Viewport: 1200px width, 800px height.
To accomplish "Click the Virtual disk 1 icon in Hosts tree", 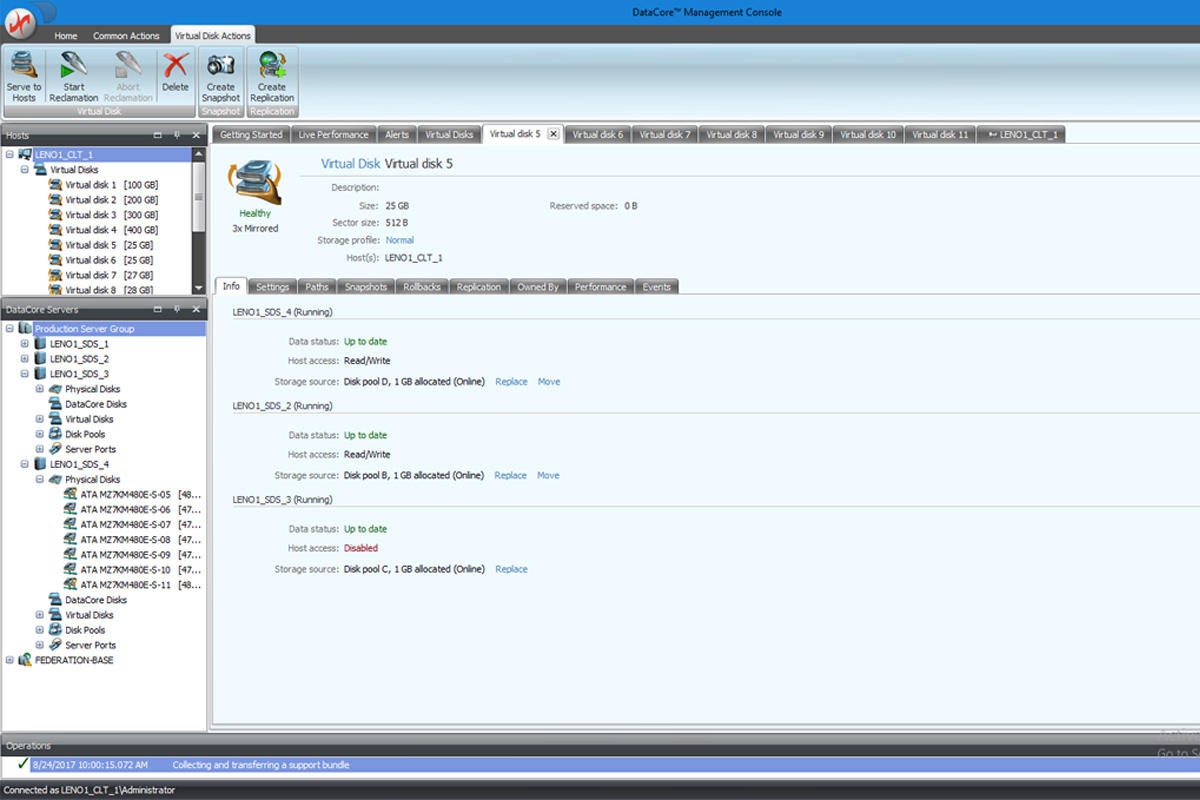I will click(x=55, y=185).
